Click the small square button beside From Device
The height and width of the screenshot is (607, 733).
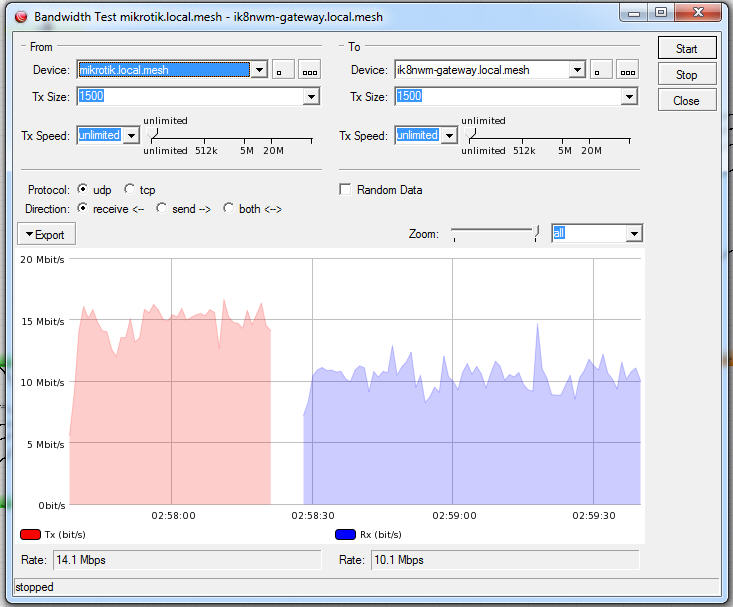coord(283,70)
